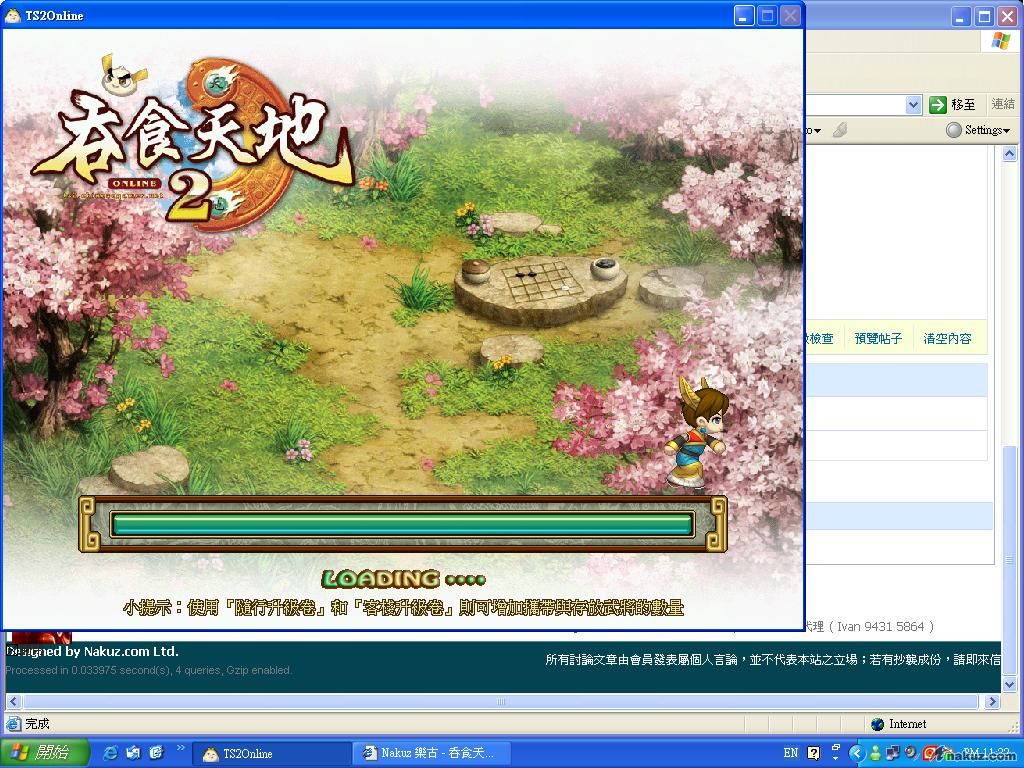Image resolution: width=1024 pixels, height=768 pixels.
Task: Switch to the TS2Online taskbar button
Action: (273, 753)
